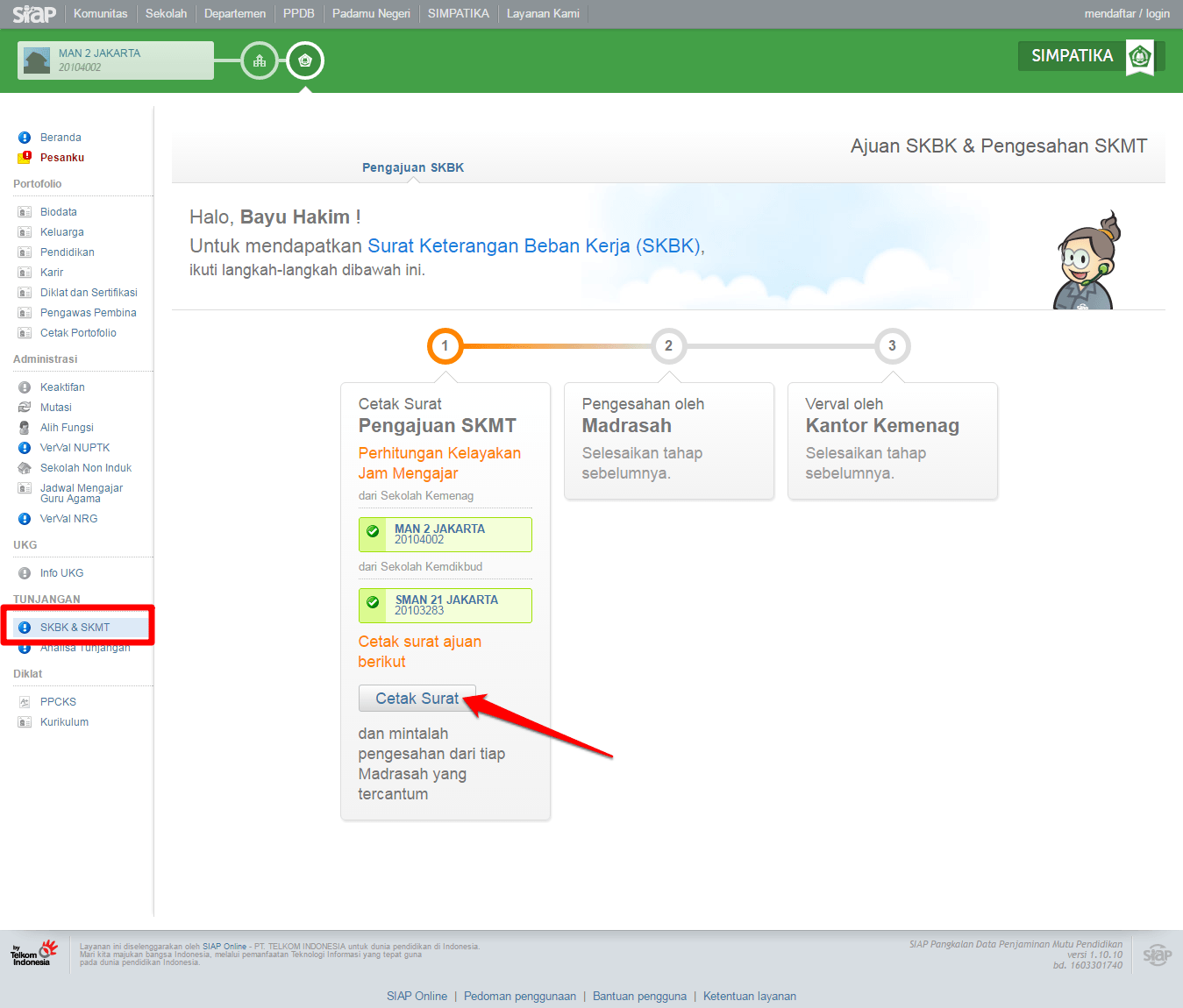Click the SIAP Online link in footer description
The image size is (1183, 1008).
click(x=224, y=947)
